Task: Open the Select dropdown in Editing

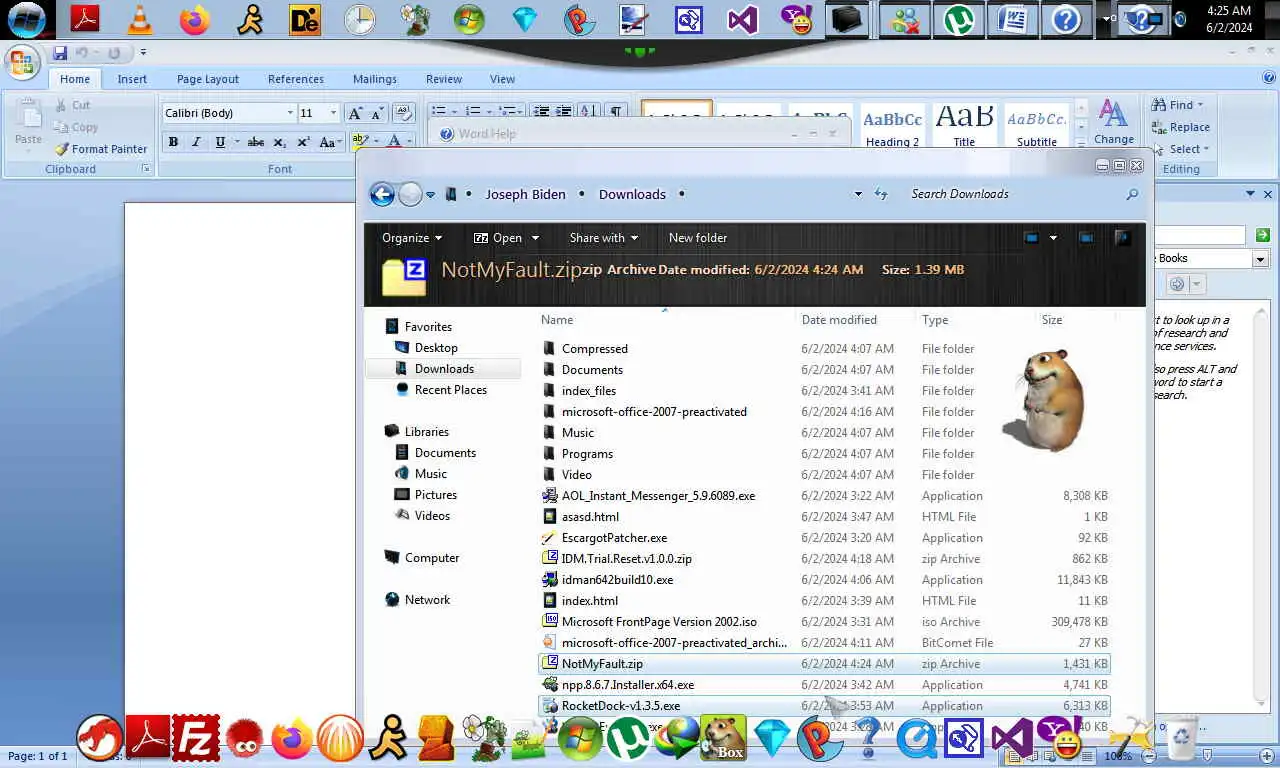Action: 1181,149
